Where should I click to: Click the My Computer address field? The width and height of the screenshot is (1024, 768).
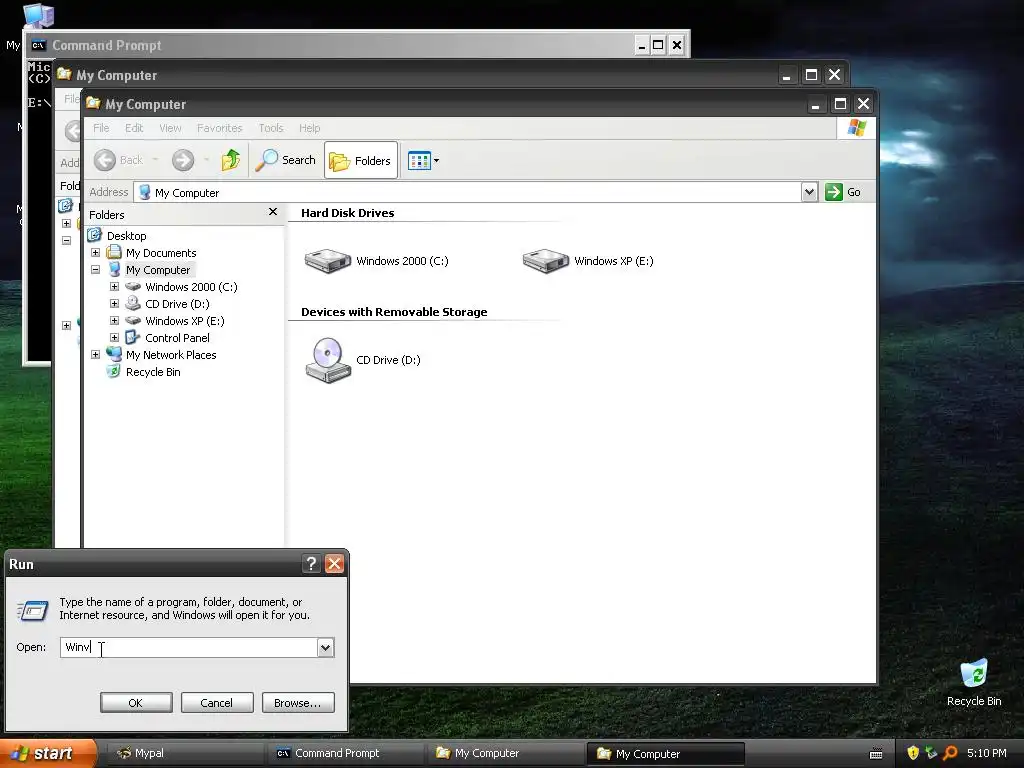click(x=467, y=192)
